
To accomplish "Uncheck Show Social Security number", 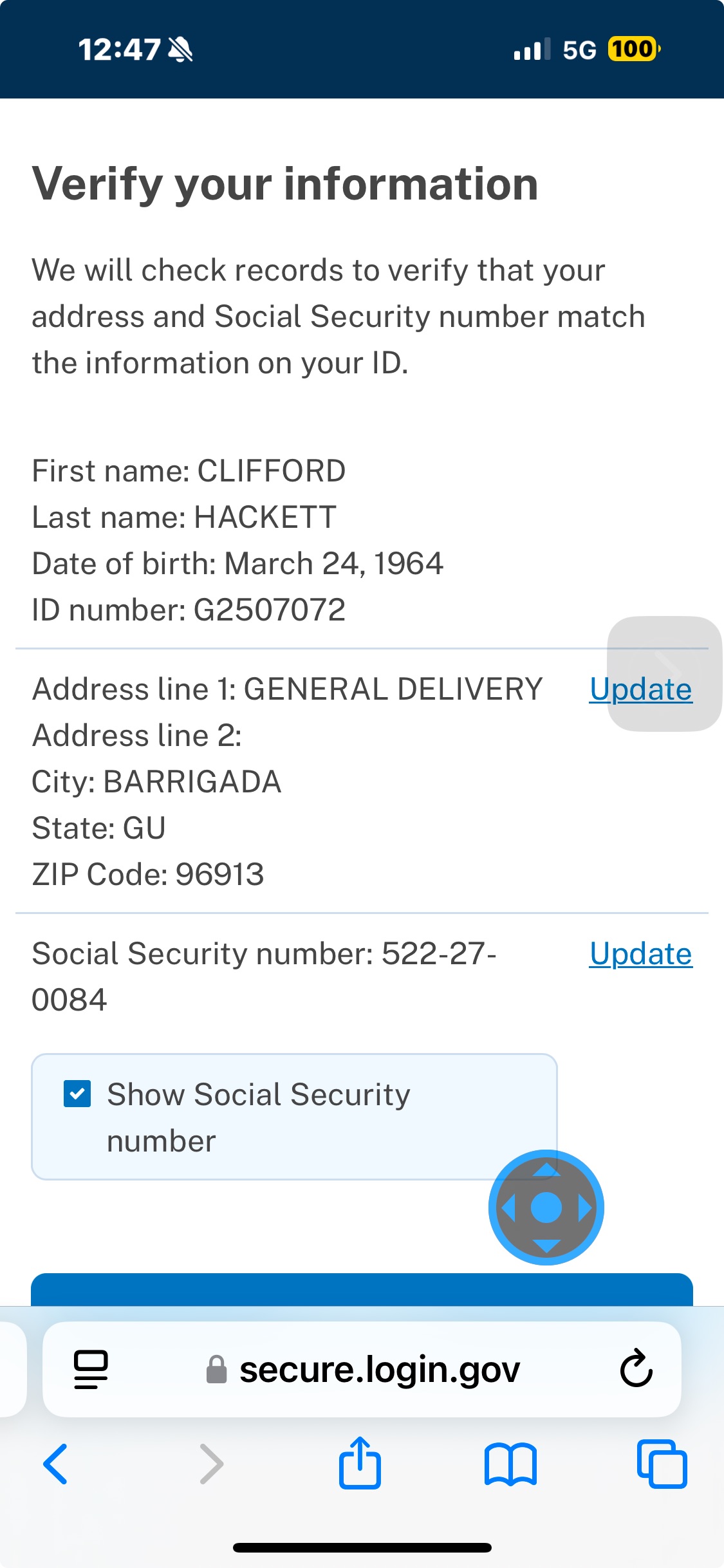I will click(x=77, y=1094).
